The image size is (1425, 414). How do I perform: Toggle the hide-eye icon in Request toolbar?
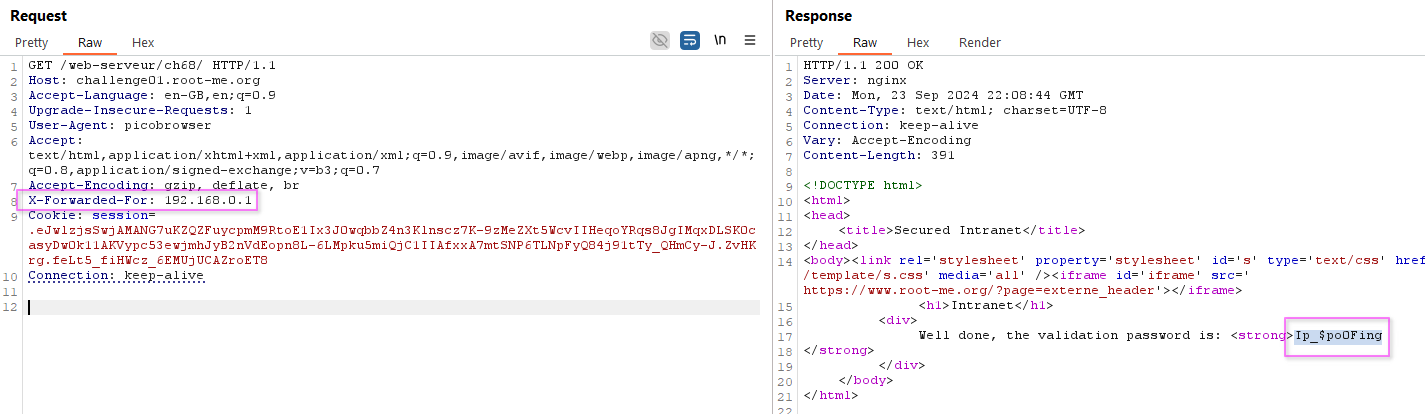[660, 40]
